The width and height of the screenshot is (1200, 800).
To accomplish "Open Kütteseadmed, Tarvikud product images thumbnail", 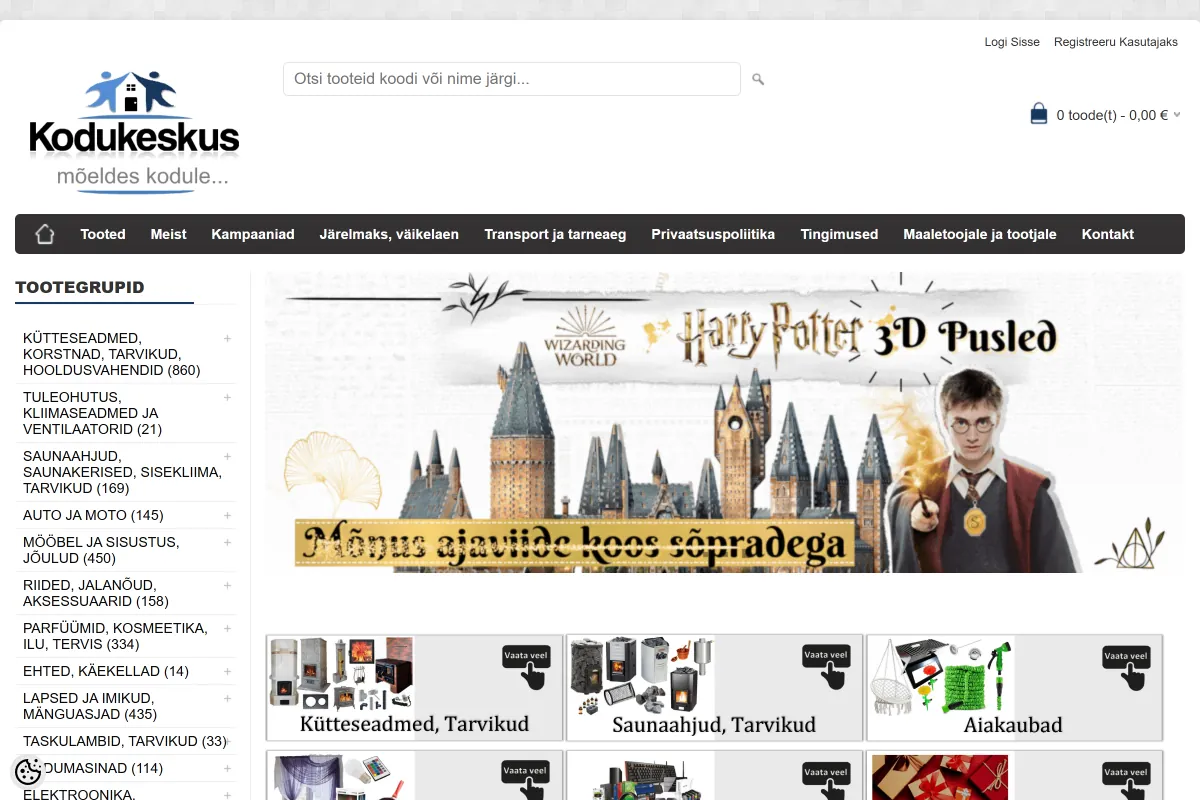I will [x=341, y=674].
